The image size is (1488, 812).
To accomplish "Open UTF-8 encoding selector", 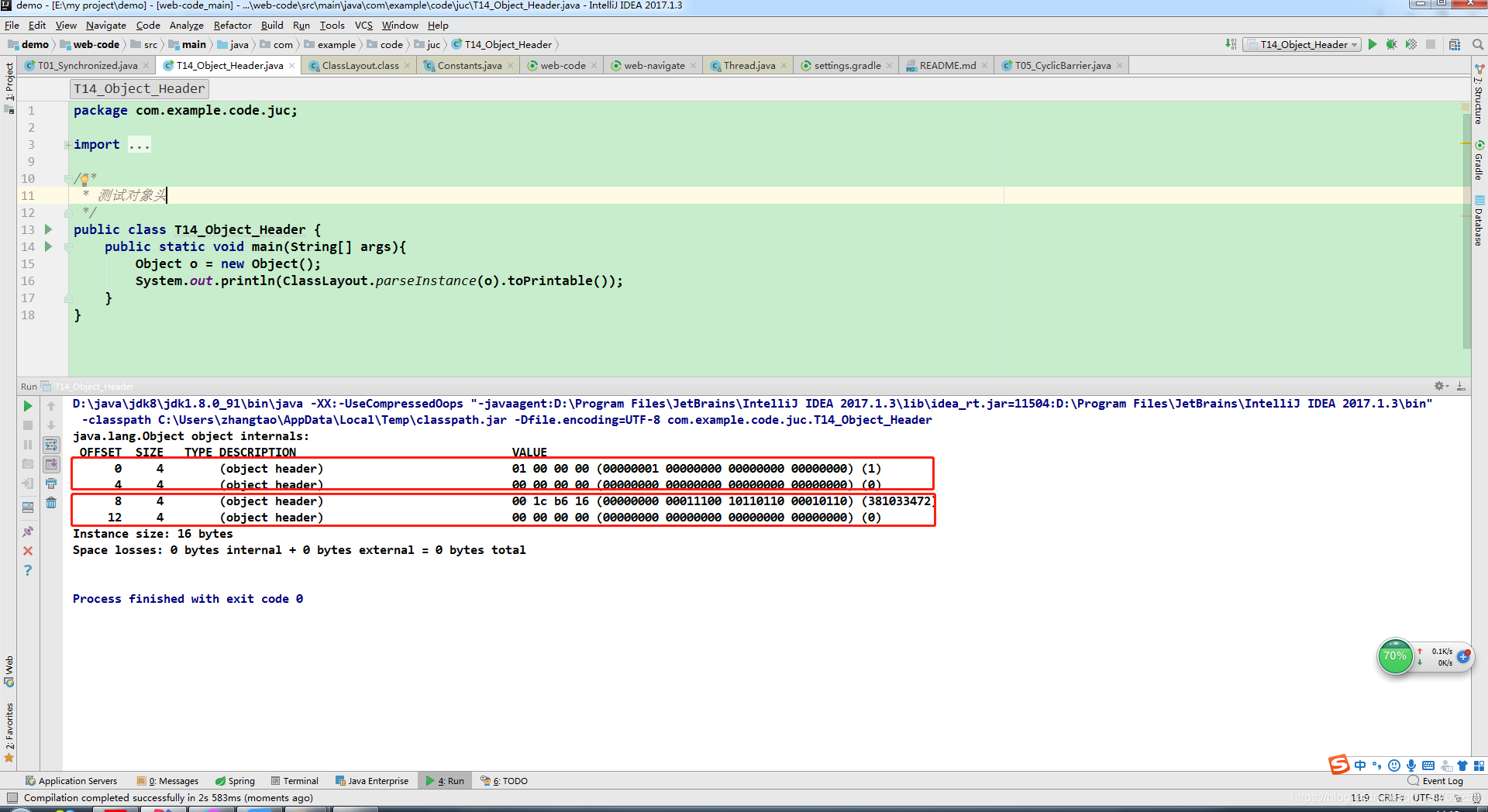I will click(x=1428, y=797).
